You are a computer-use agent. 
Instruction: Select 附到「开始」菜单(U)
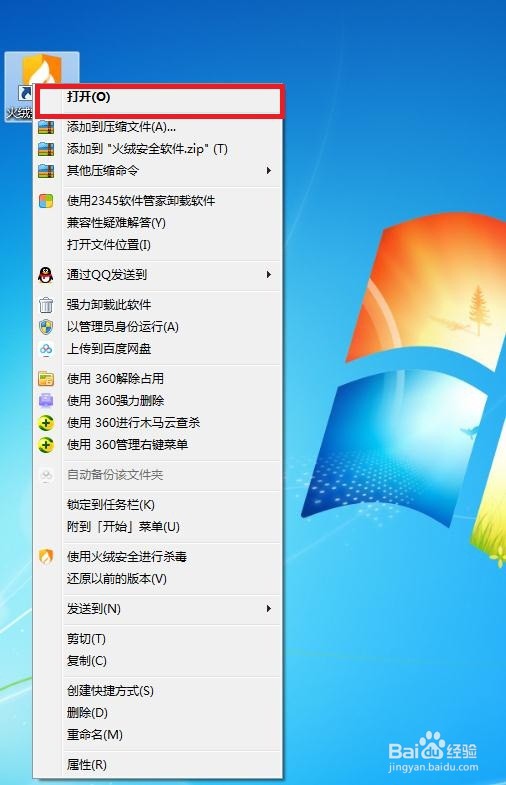click(158, 527)
